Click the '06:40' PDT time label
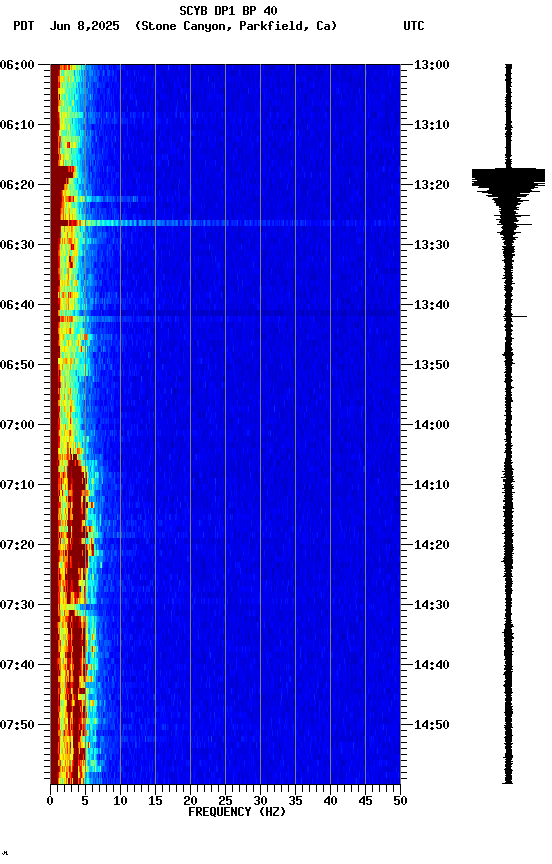 pos(17,305)
